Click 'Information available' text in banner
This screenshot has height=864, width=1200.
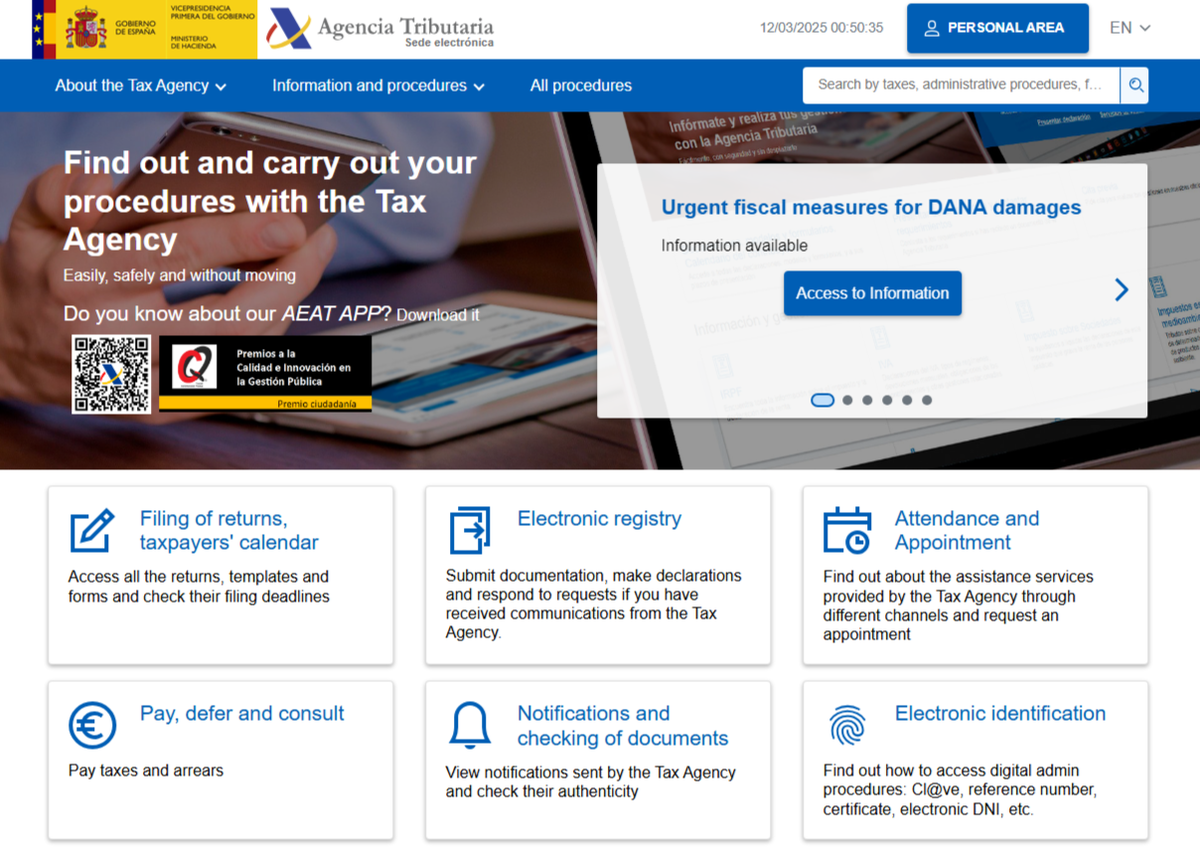[x=734, y=246]
